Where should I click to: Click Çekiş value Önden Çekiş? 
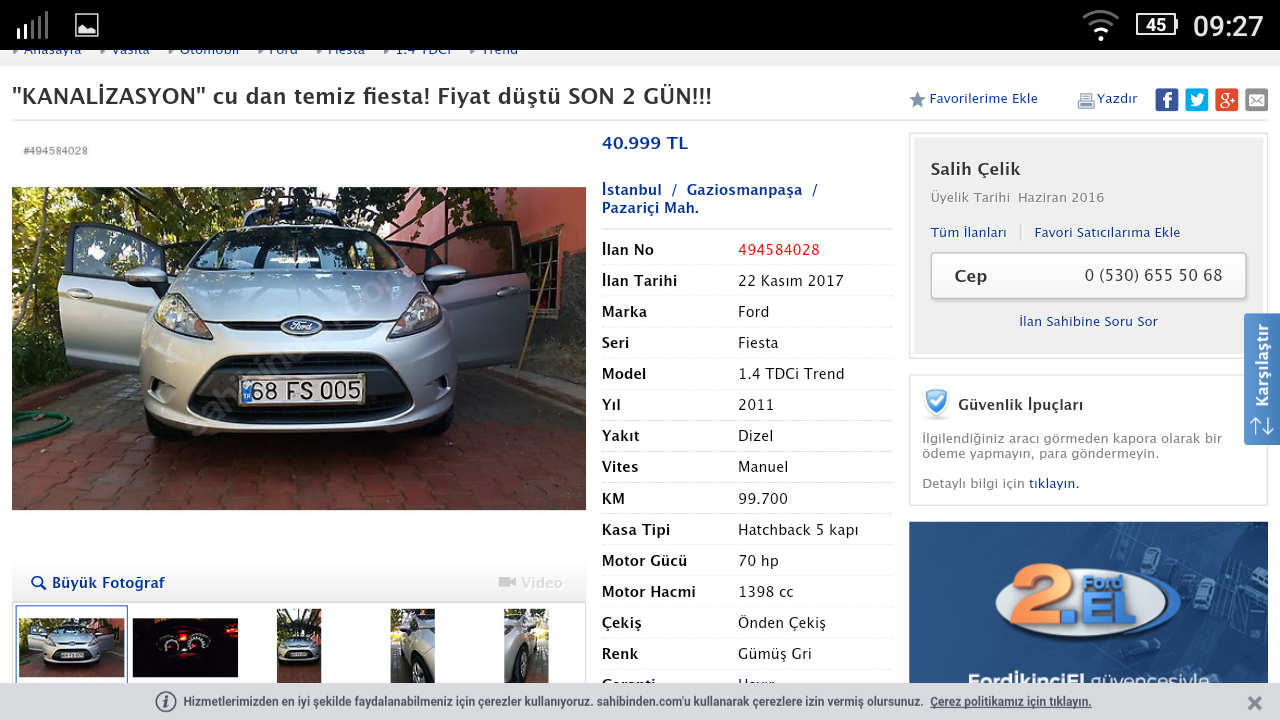click(782, 623)
